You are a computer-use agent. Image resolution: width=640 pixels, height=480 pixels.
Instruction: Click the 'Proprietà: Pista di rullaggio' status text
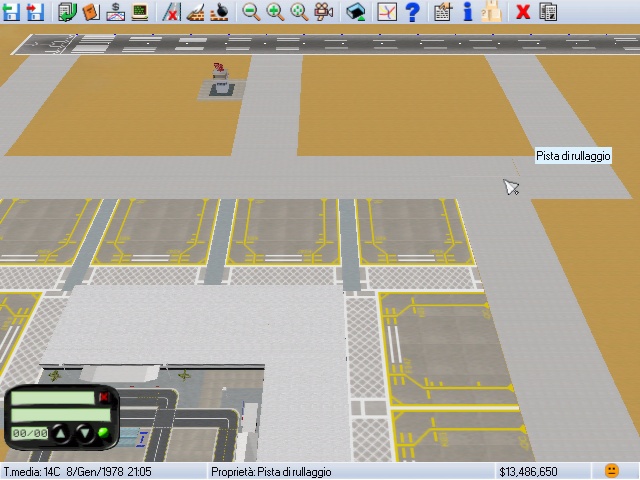point(271,472)
